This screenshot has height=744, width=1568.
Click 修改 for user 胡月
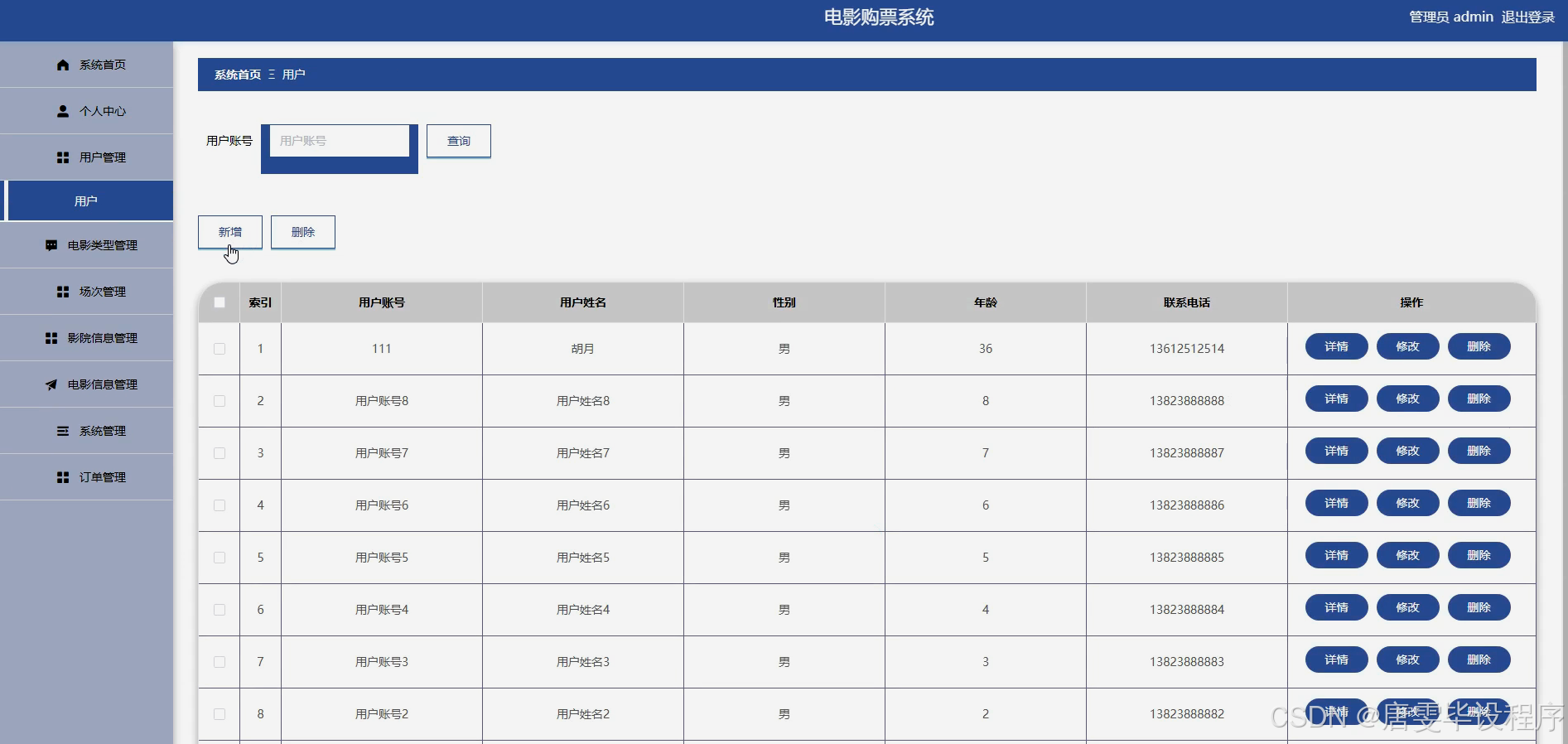pyautogui.click(x=1408, y=346)
